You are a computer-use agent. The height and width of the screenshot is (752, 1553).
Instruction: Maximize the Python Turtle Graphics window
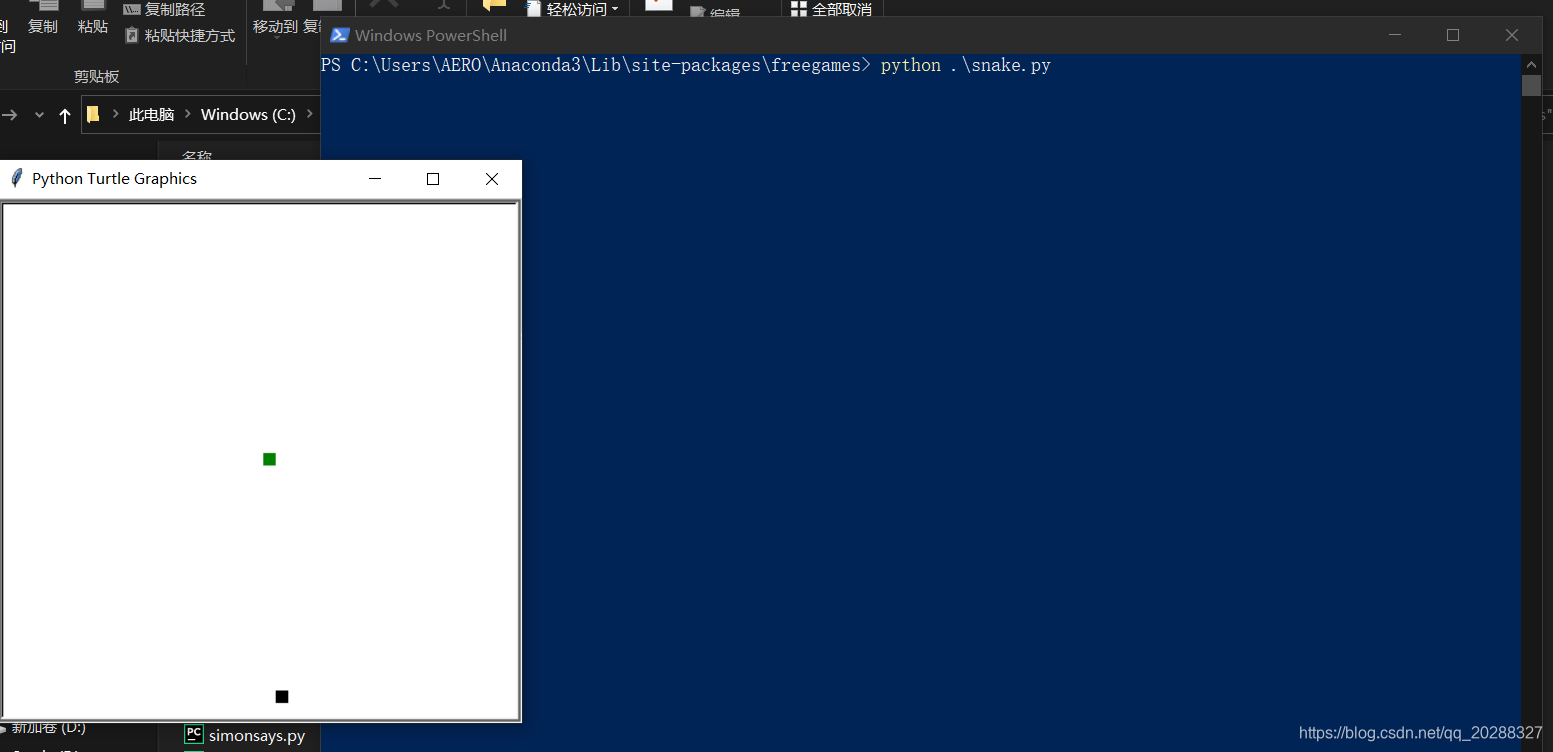[433, 179]
